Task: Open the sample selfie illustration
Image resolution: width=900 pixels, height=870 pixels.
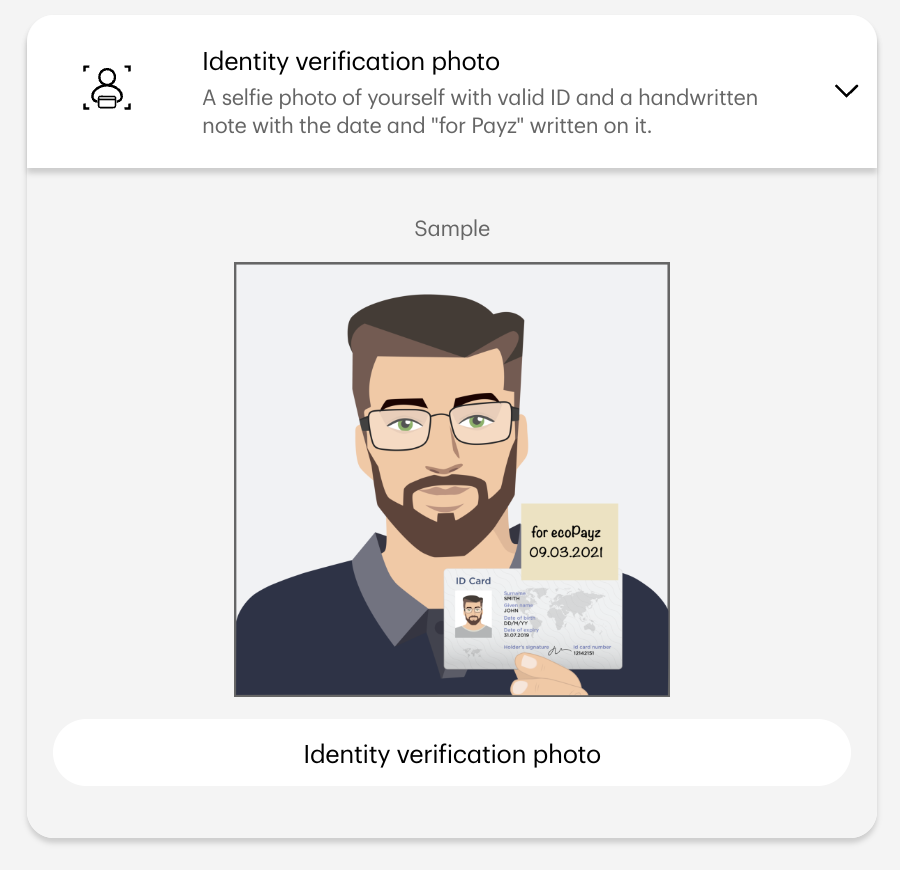Action: click(x=452, y=480)
